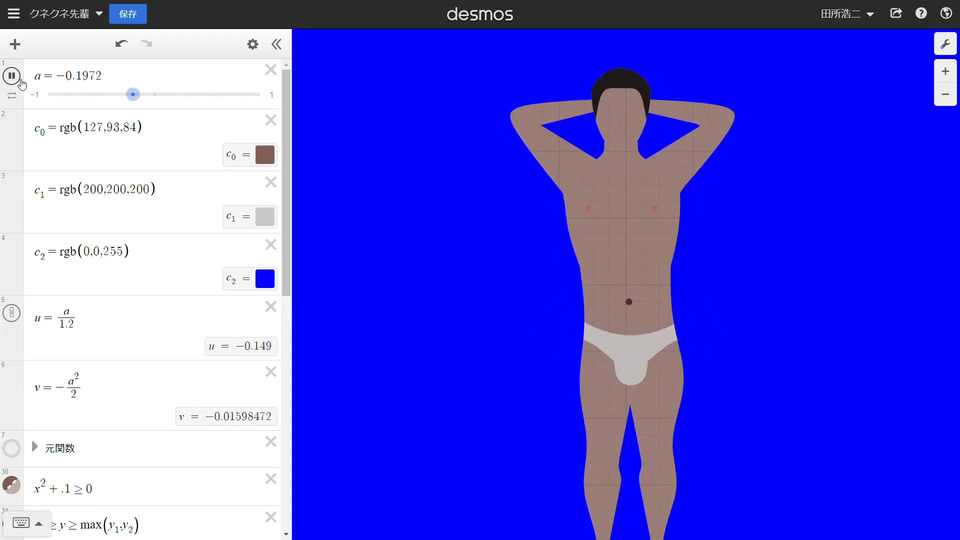Undo the last edit

[121, 44]
